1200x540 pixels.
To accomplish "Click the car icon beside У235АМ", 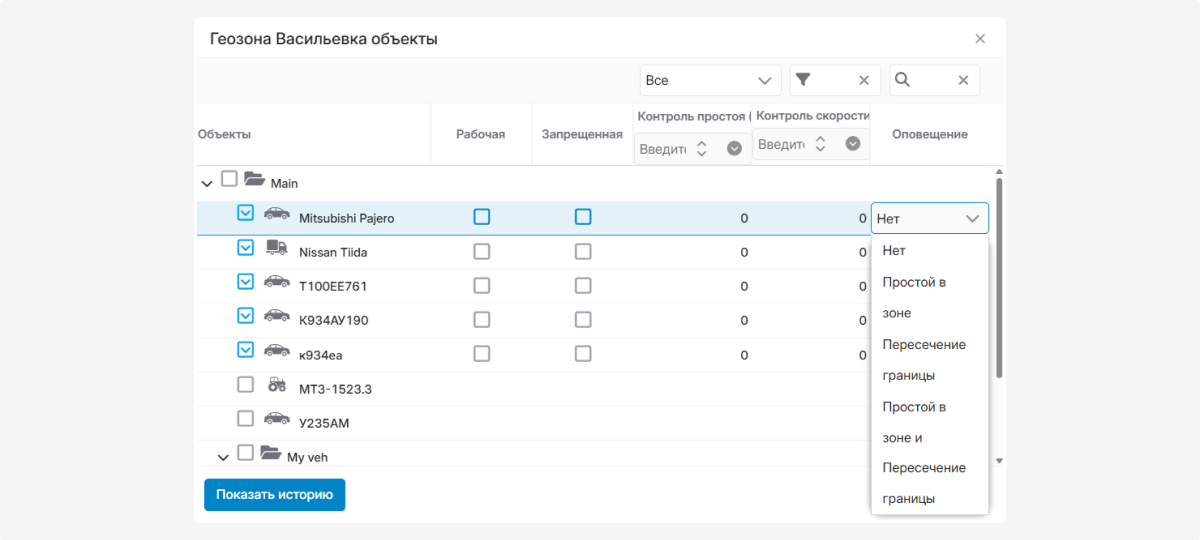I will (277, 420).
